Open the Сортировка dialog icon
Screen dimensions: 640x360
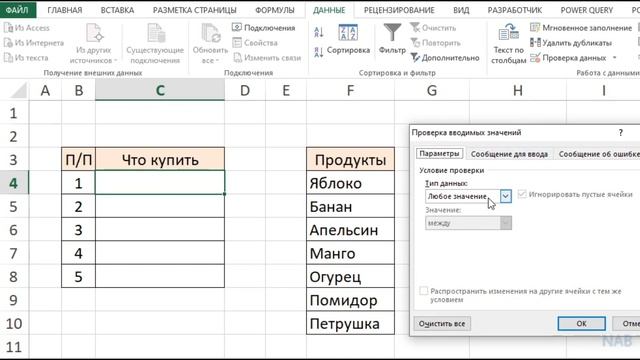348,33
